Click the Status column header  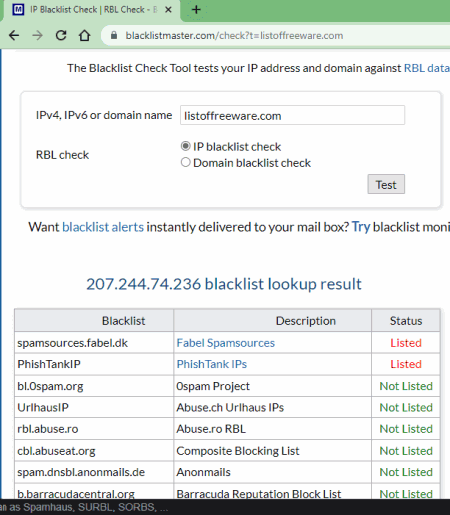406,321
